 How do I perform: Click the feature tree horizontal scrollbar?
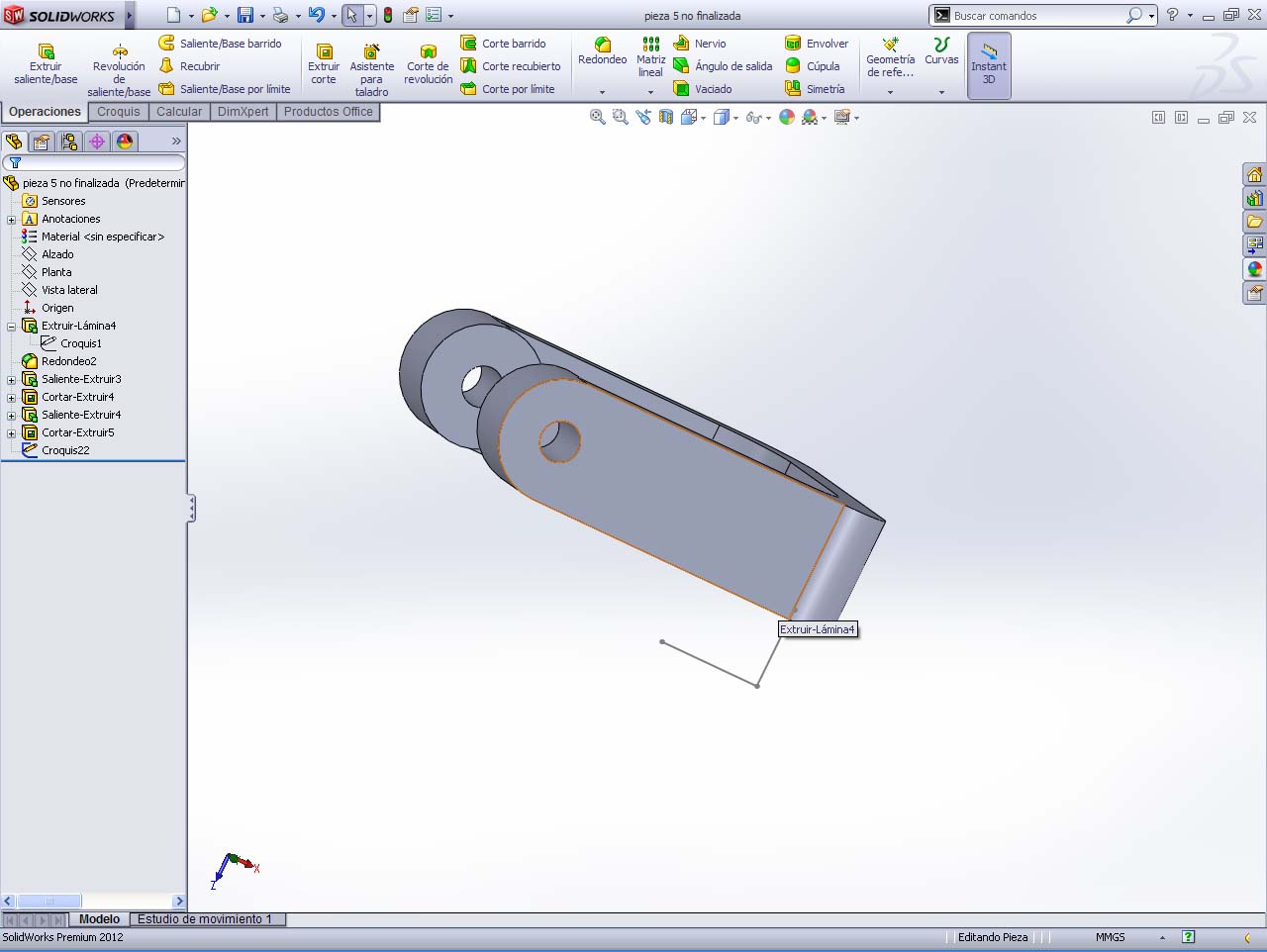point(93,902)
